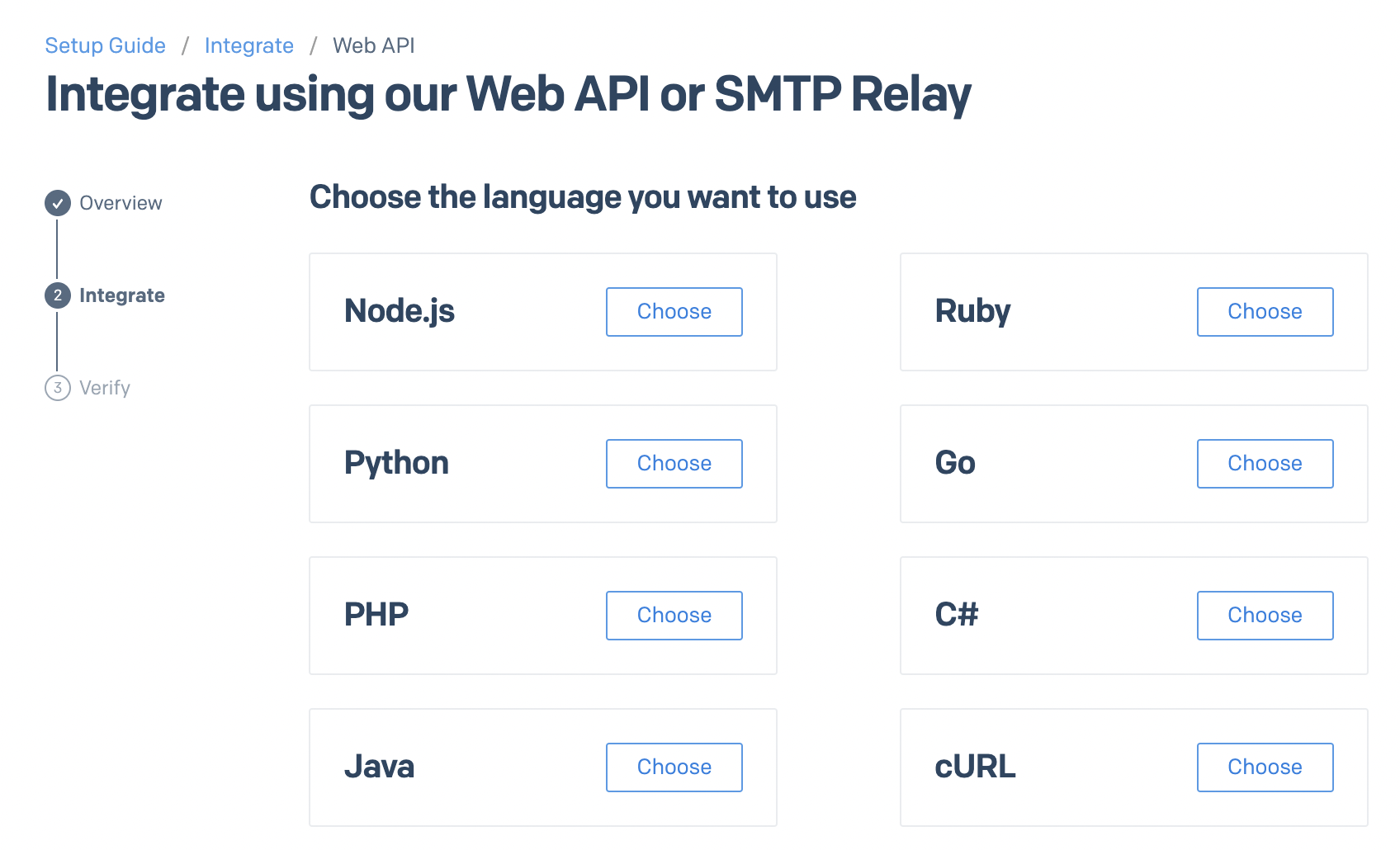Choose PHP as your language
This screenshot has width=1400, height=850.
point(674,615)
